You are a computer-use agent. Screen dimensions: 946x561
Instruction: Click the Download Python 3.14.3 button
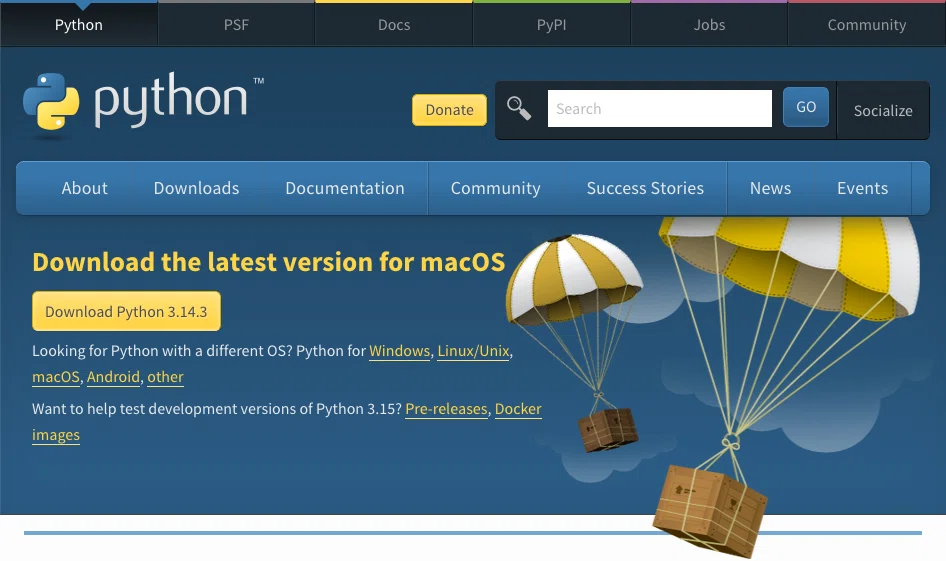click(x=126, y=311)
